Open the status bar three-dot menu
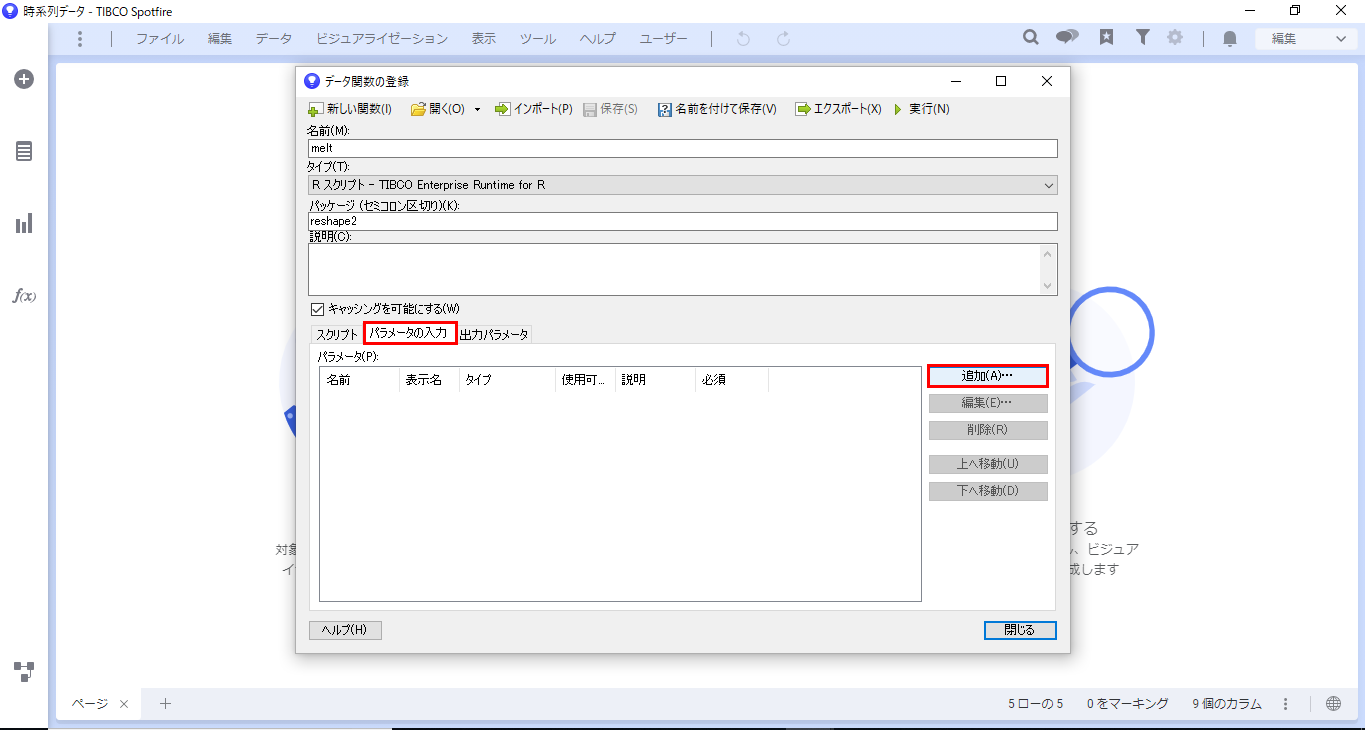 [1286, 703]
